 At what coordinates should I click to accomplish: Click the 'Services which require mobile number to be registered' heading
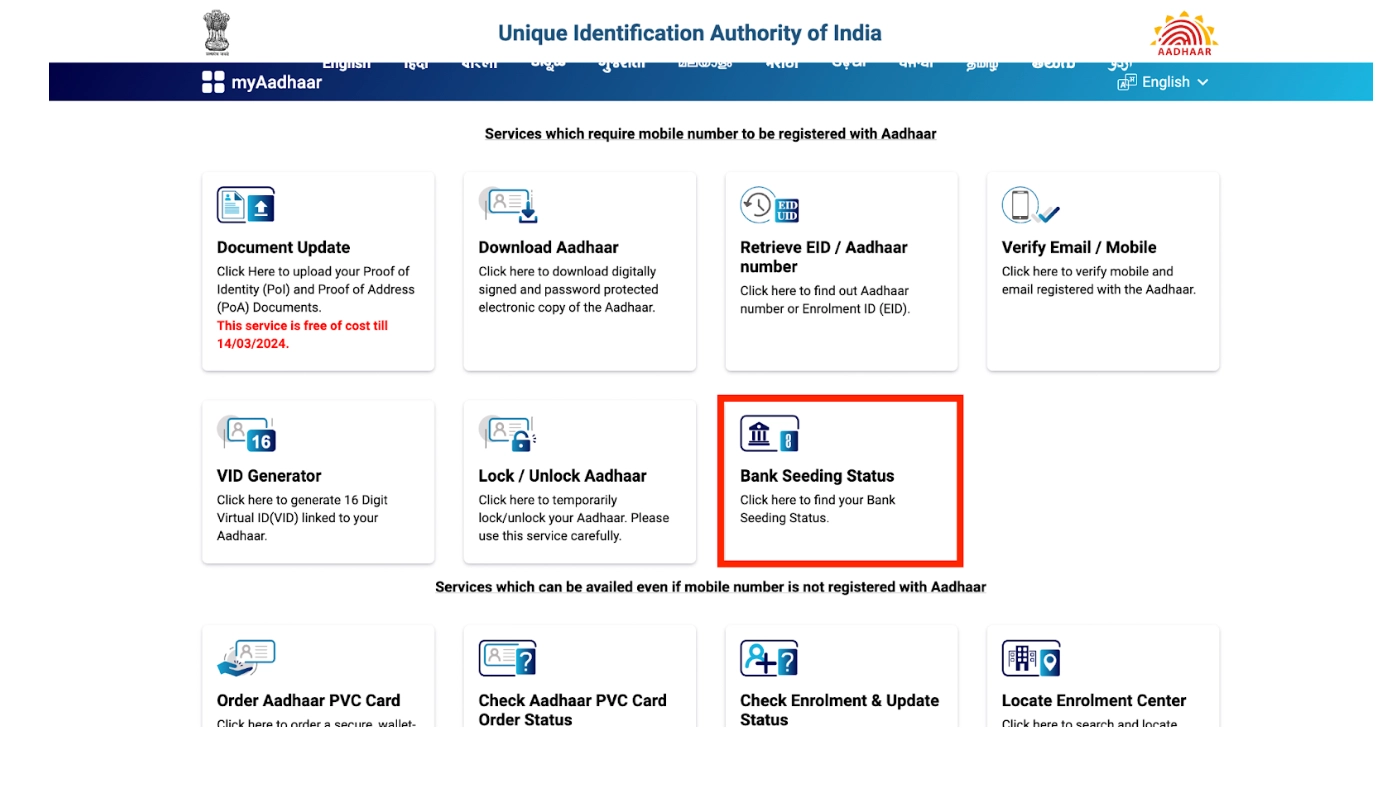click(x=710, y=134)
